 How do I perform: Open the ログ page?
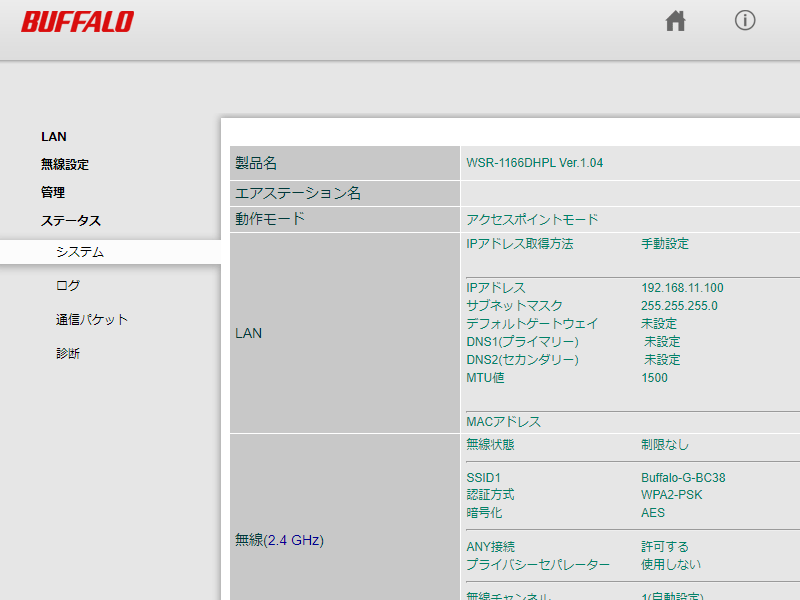(68, 286)
